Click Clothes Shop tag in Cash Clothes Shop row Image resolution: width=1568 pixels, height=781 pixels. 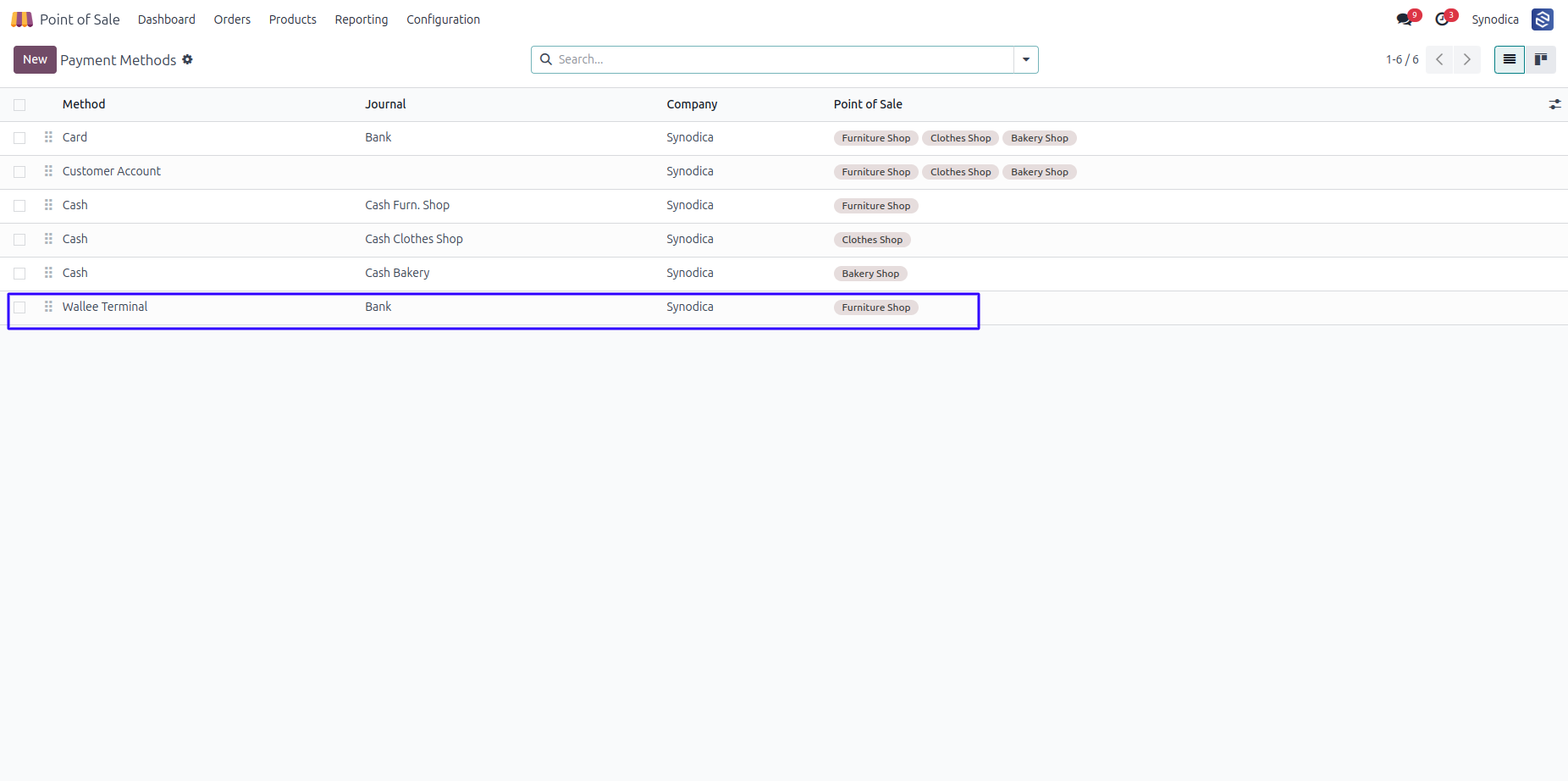click(x=872, y=240)
